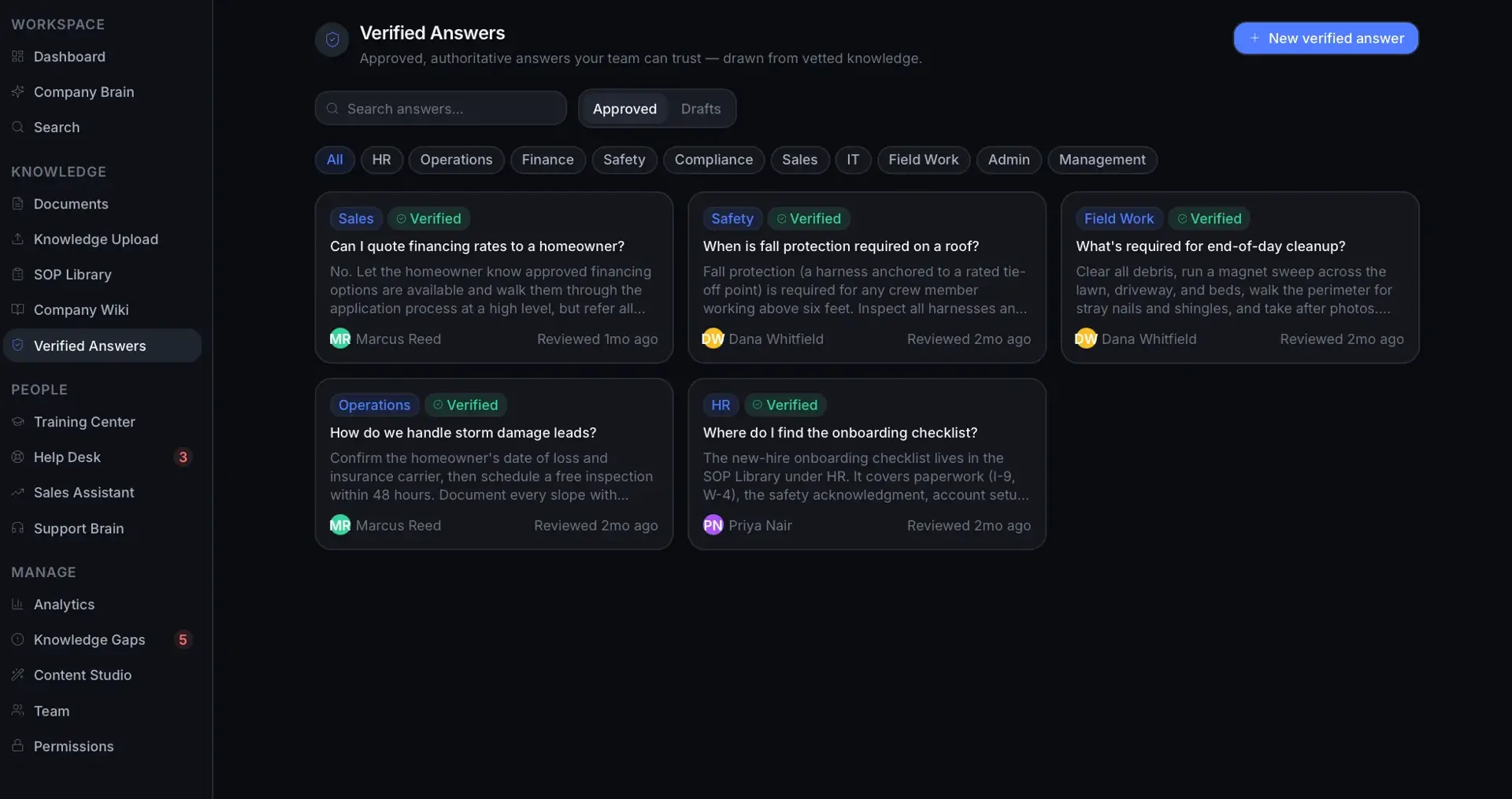Click the Content Studio wand icon

[x=18, y=675]
